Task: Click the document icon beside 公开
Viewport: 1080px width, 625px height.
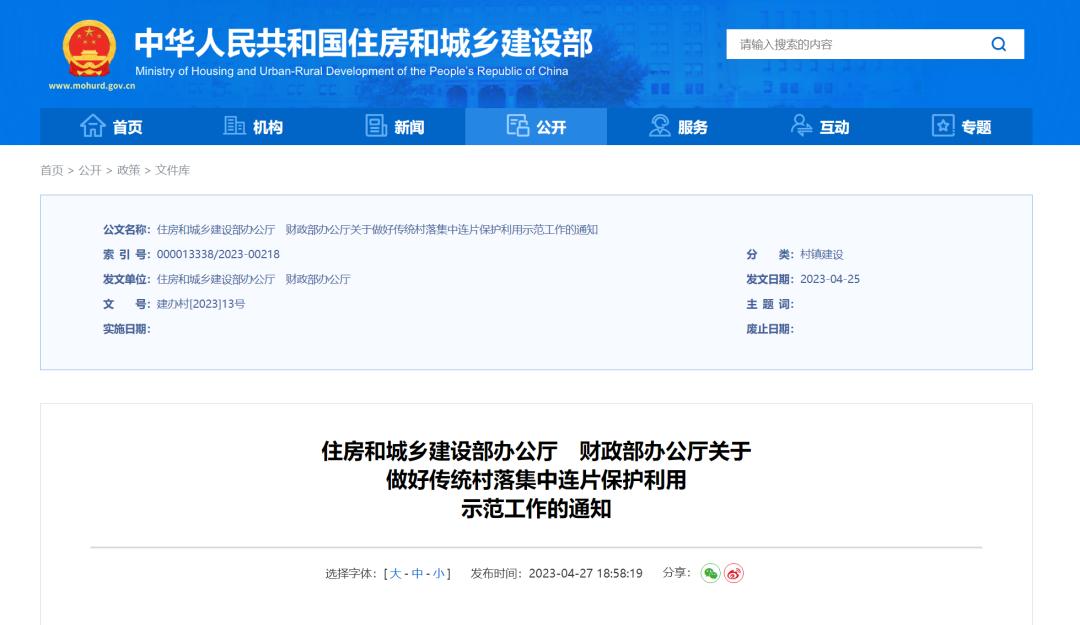Action: pos(517,125)
